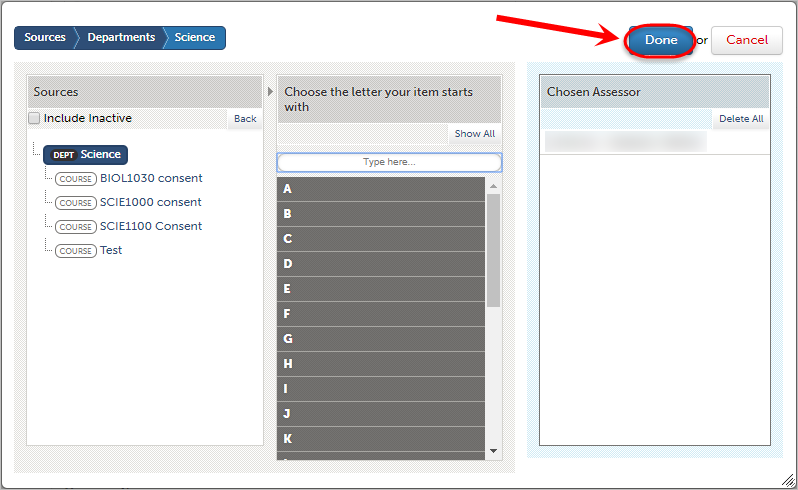The width and height of the screenshot is (798, 490).
Task: Click Delete All in Chosen Assessor
Action: 740,119
